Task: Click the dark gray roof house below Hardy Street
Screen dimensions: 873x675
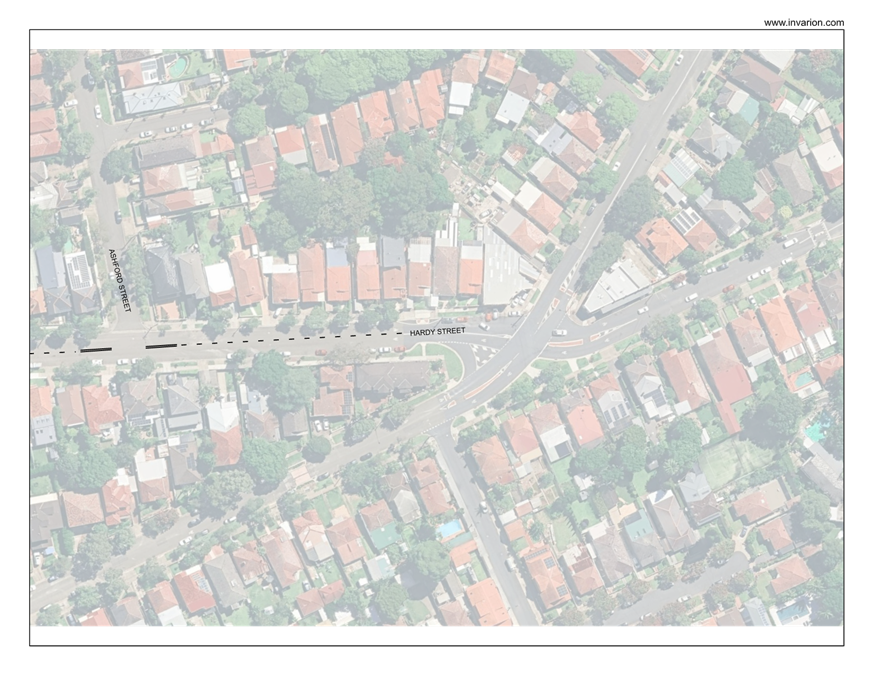Action: [392, 377]
